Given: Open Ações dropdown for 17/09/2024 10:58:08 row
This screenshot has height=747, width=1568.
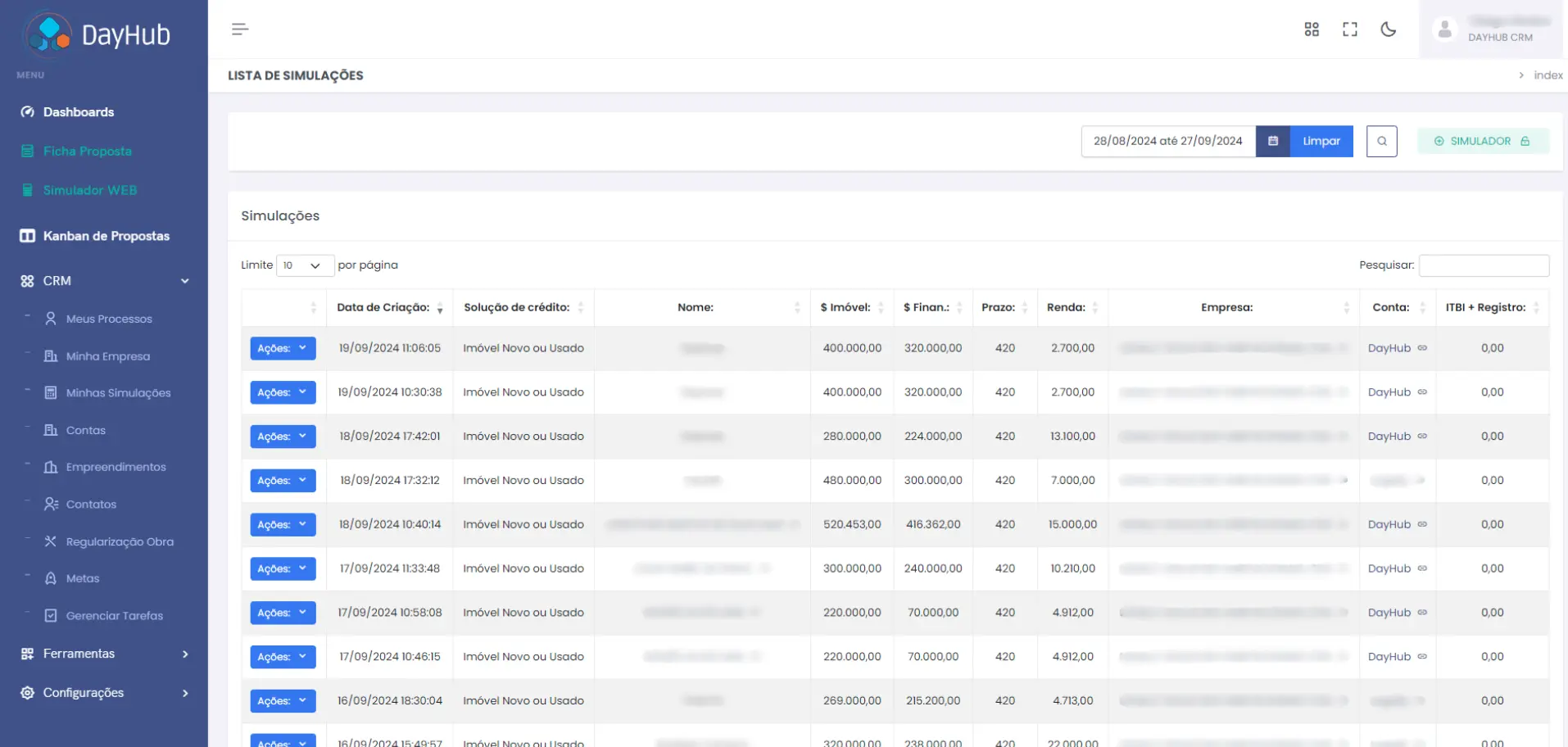Looking at the screenshot, I should pos(283,613).
